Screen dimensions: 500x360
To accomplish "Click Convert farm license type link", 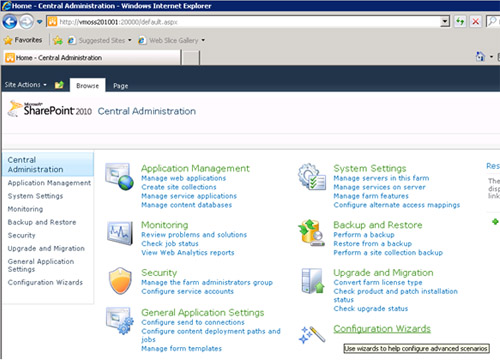I will (x=378, y=283).
